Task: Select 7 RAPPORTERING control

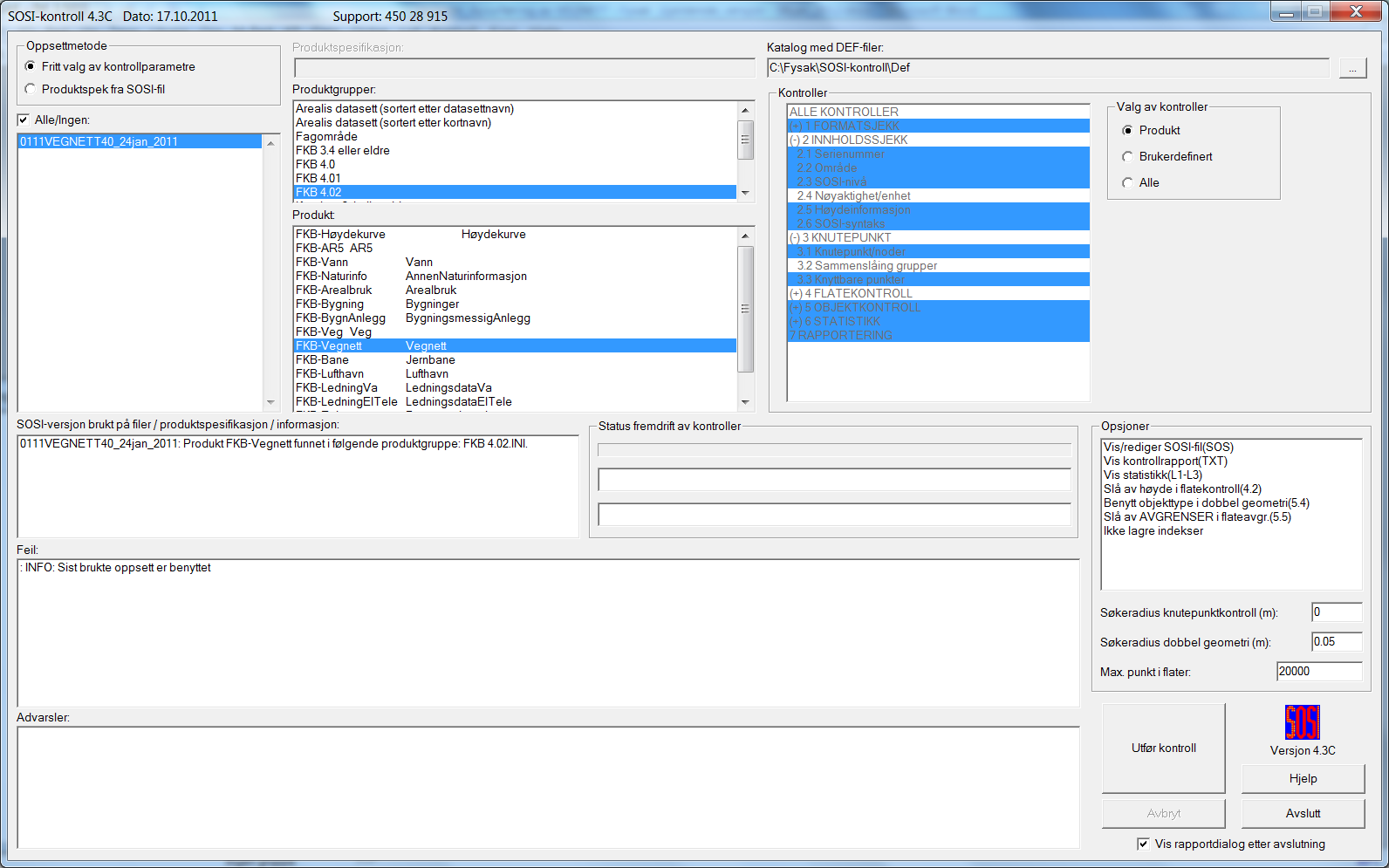Action: coord(939,335)
